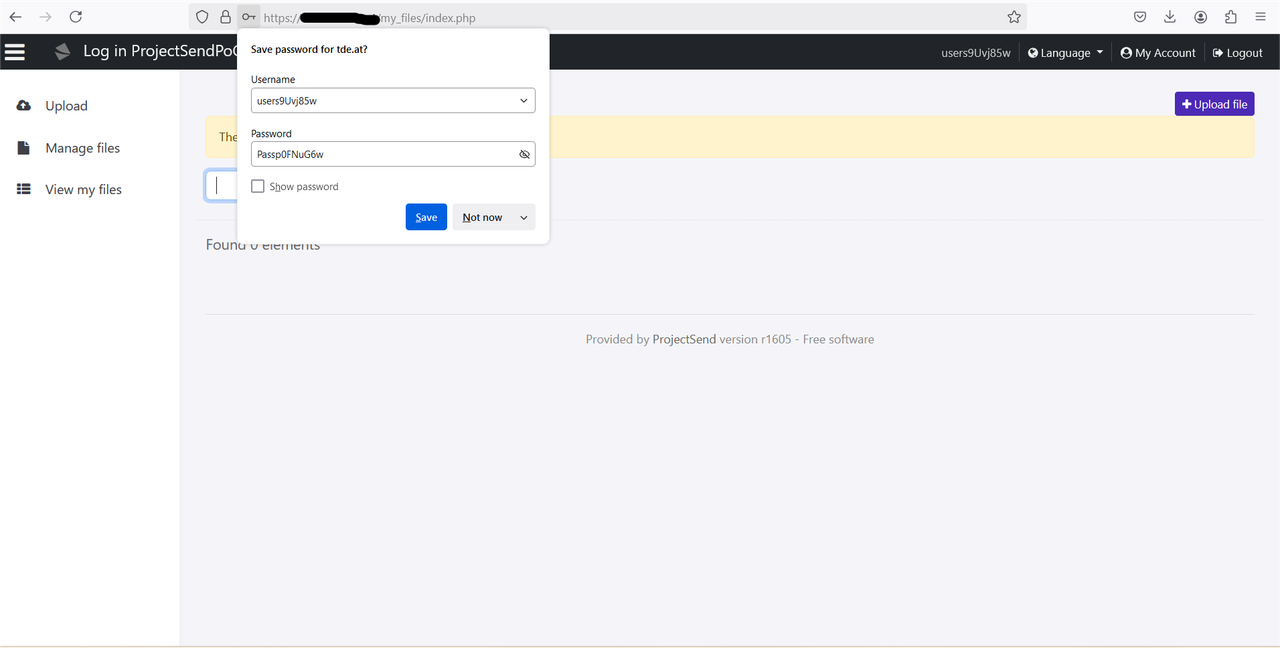Viewport: 1280px width, 648px height.
Task: Focus the search box beside the dialog
Action: (222, 186)
